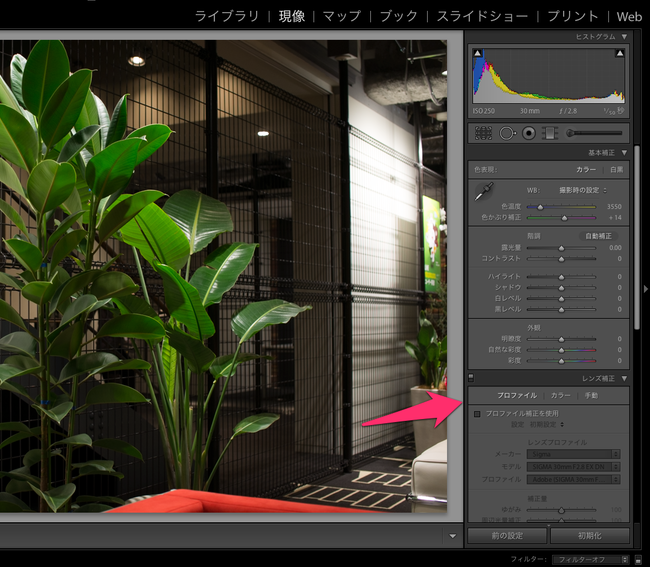This screenshot has width=650, height=567.
Task: Click the 露光量 exposure slider
Action: (x=561, y=248)
